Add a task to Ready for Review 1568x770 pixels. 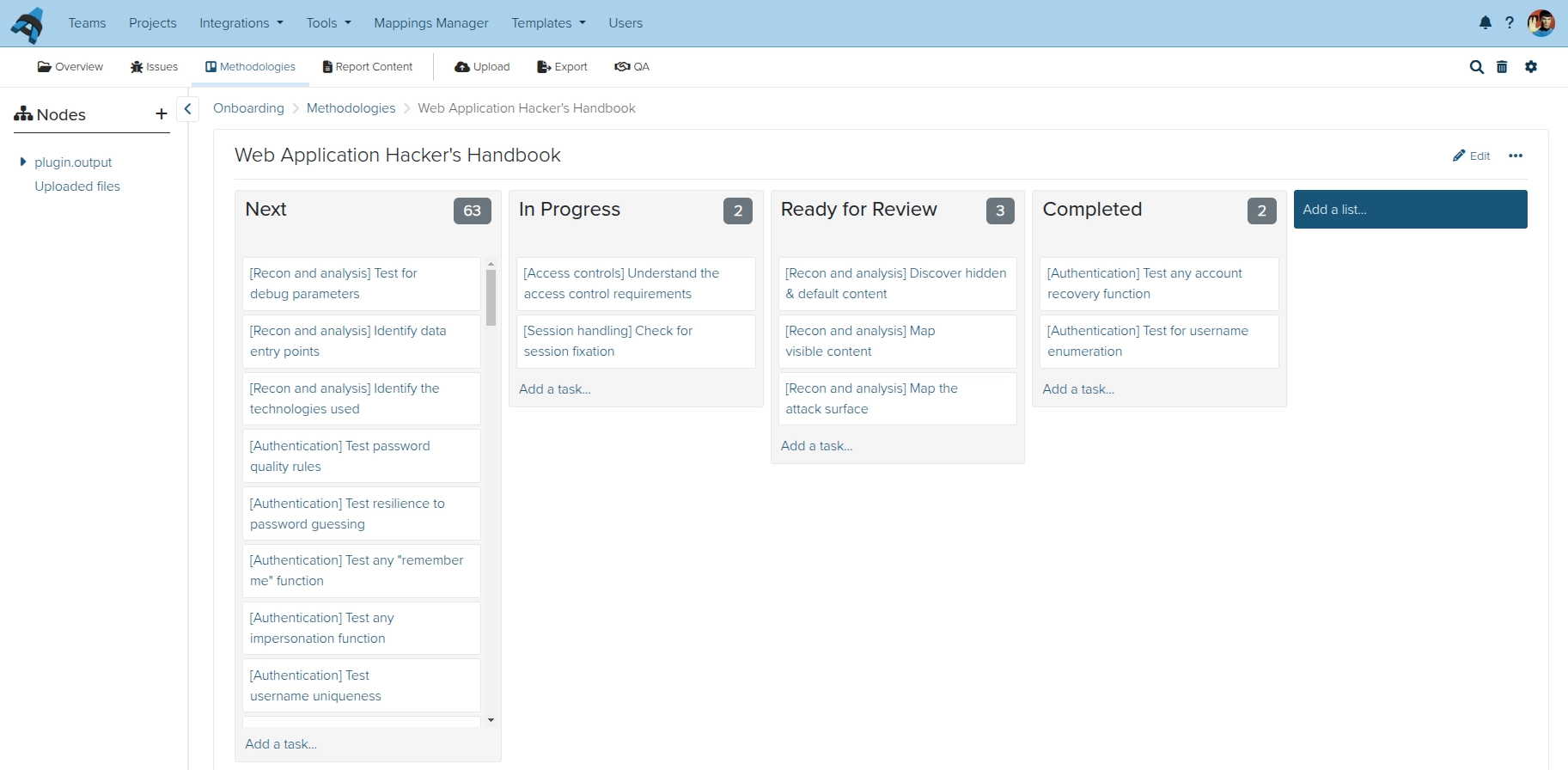(817, 446)
